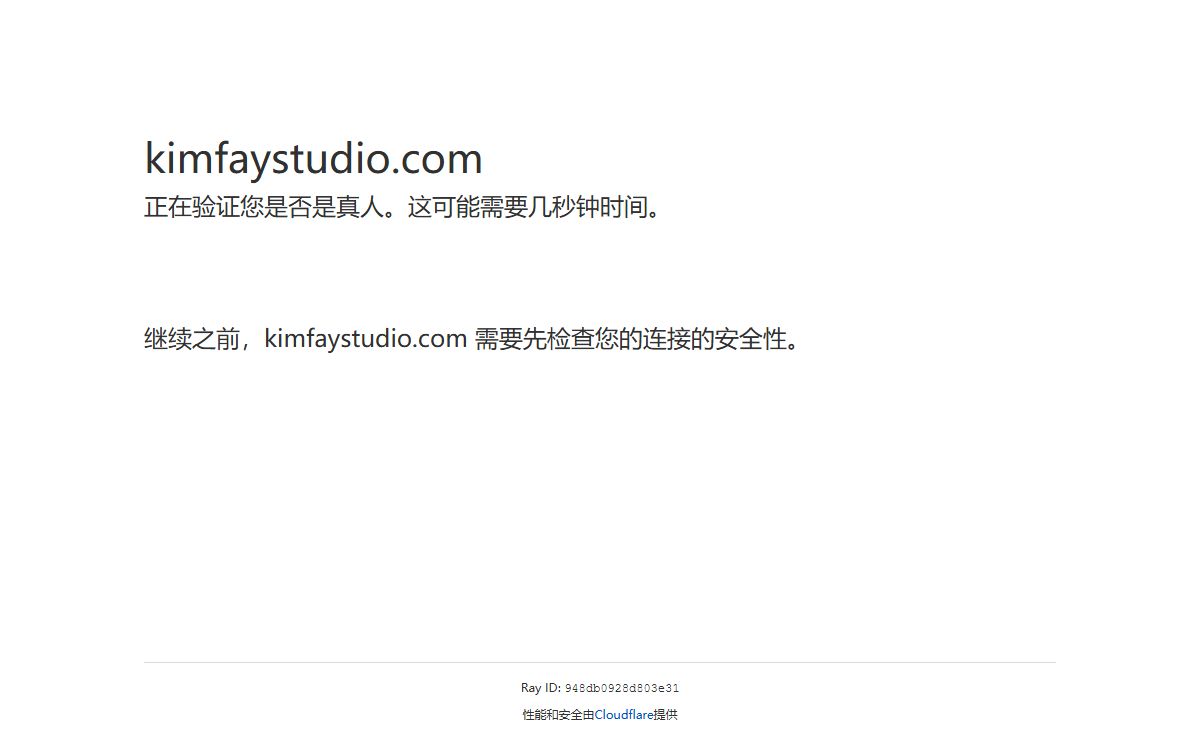Click the 'Ray ID:' label
The width and height of the screenshot is (1200, 740).
coord(541,688)
